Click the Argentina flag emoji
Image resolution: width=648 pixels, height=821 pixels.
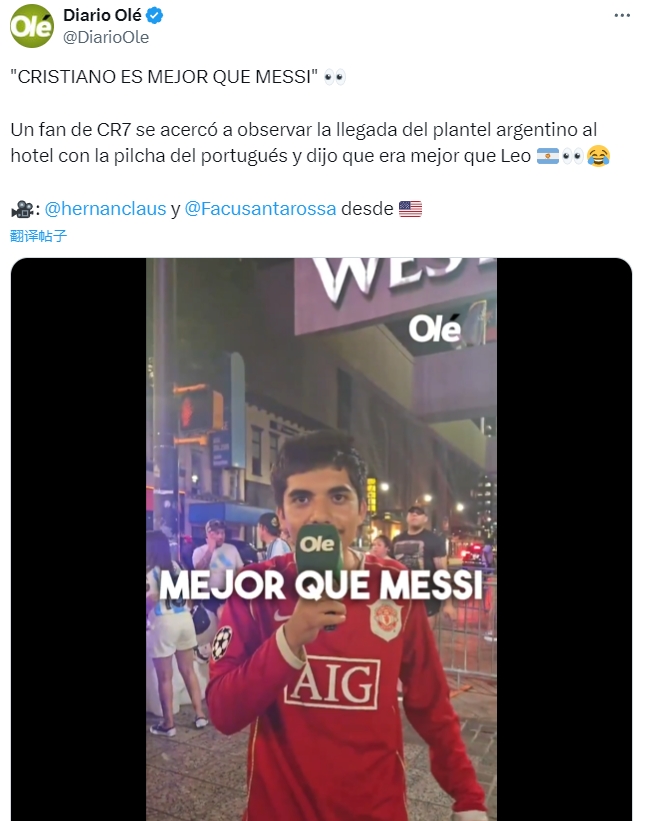(548, 156)
